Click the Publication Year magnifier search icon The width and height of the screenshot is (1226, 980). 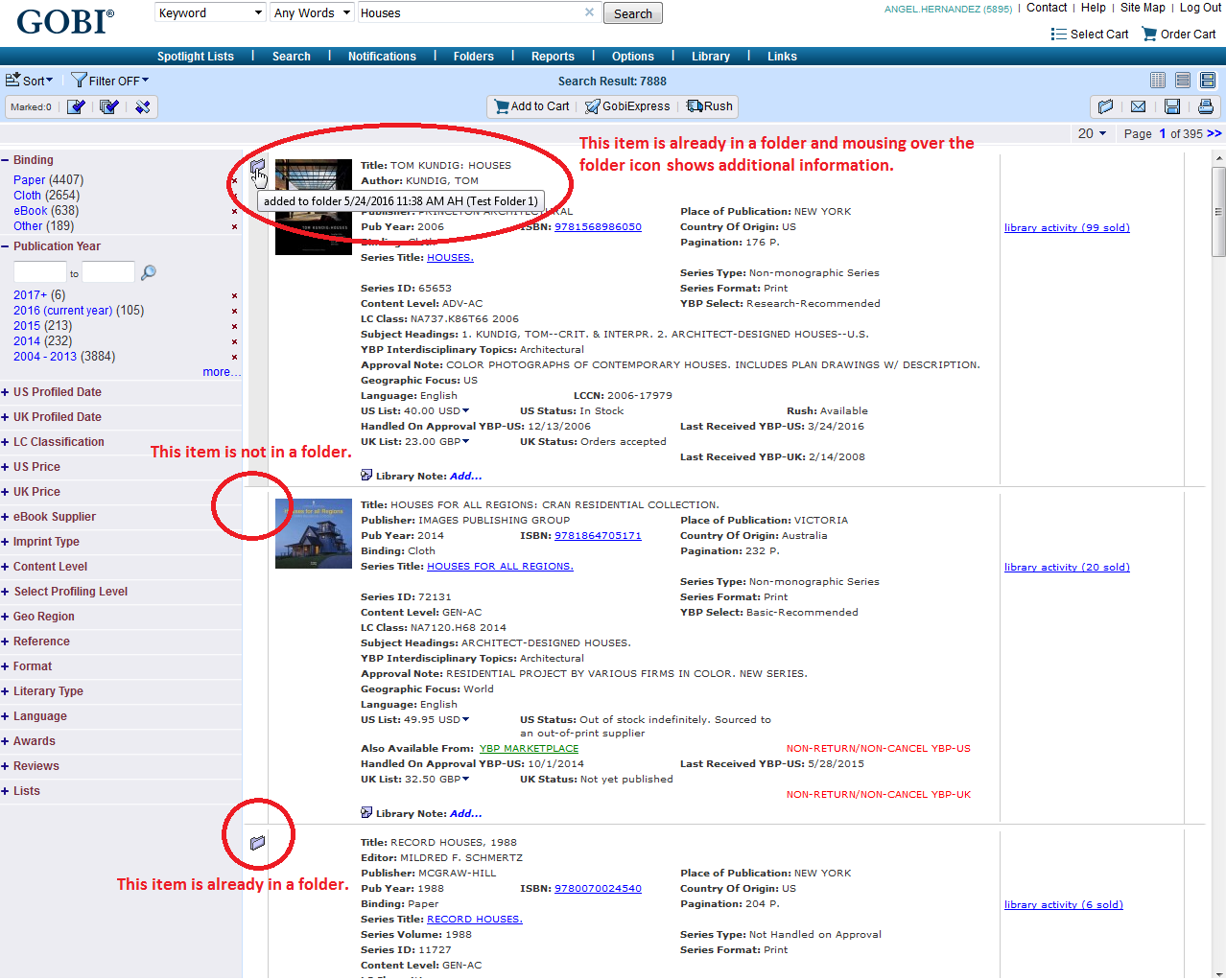pos(148,273)
